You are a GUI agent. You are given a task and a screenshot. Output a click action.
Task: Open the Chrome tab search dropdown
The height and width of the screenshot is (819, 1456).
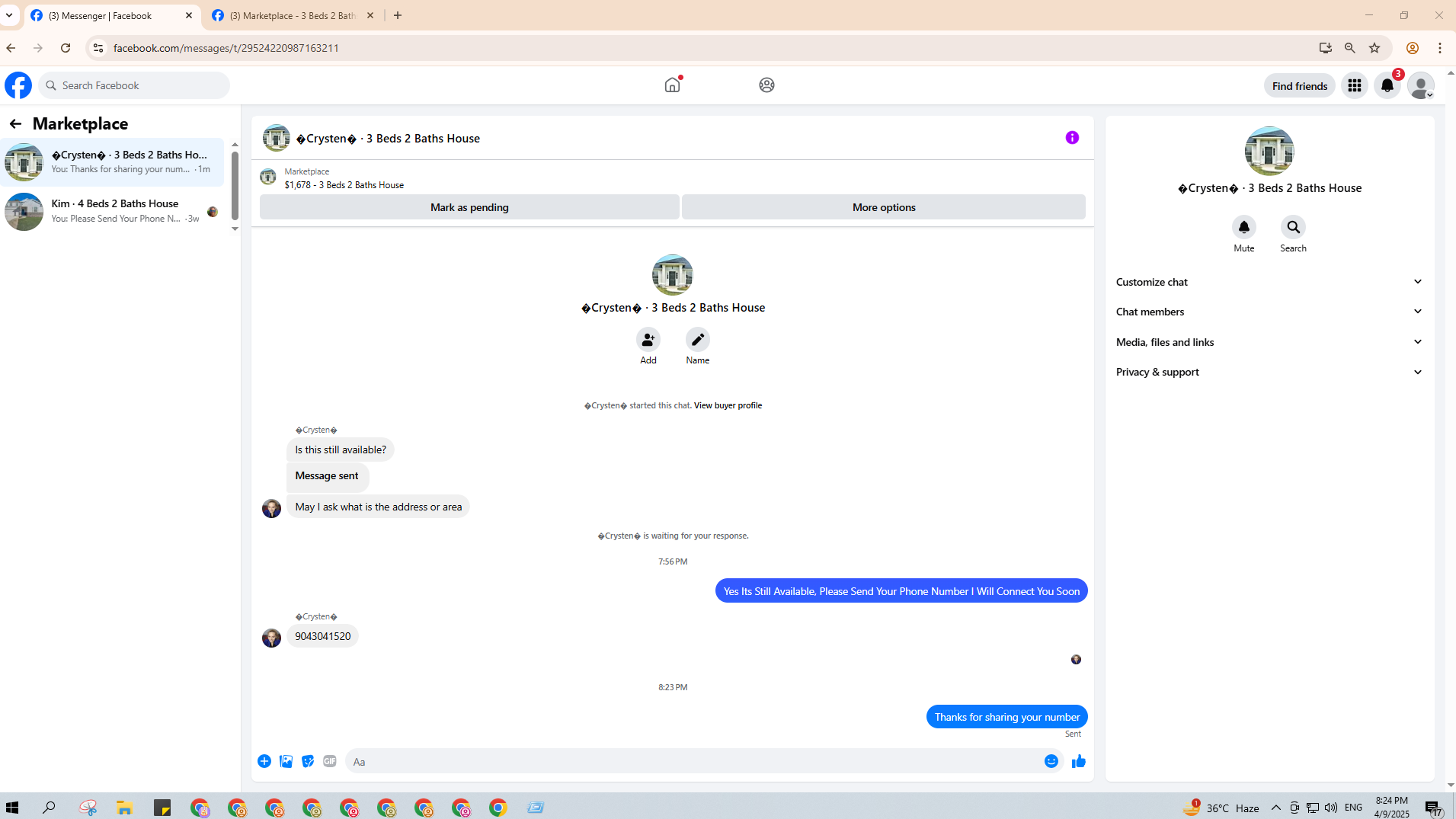coord(9,15)
